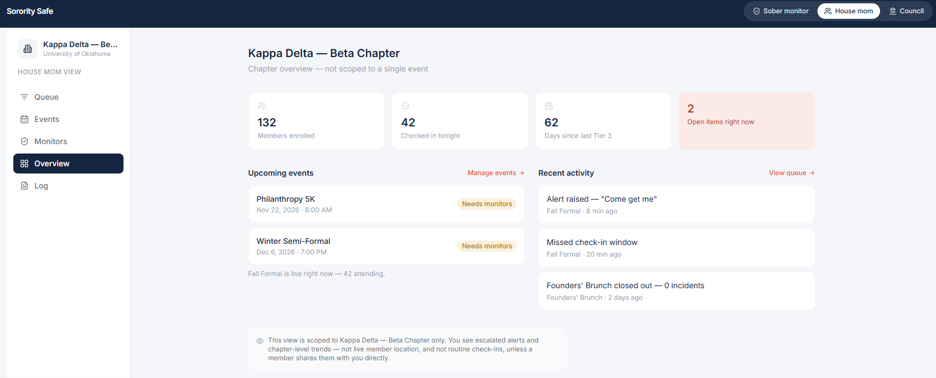
Task: Click the Monitors shield icon
Action: [24, 142]
